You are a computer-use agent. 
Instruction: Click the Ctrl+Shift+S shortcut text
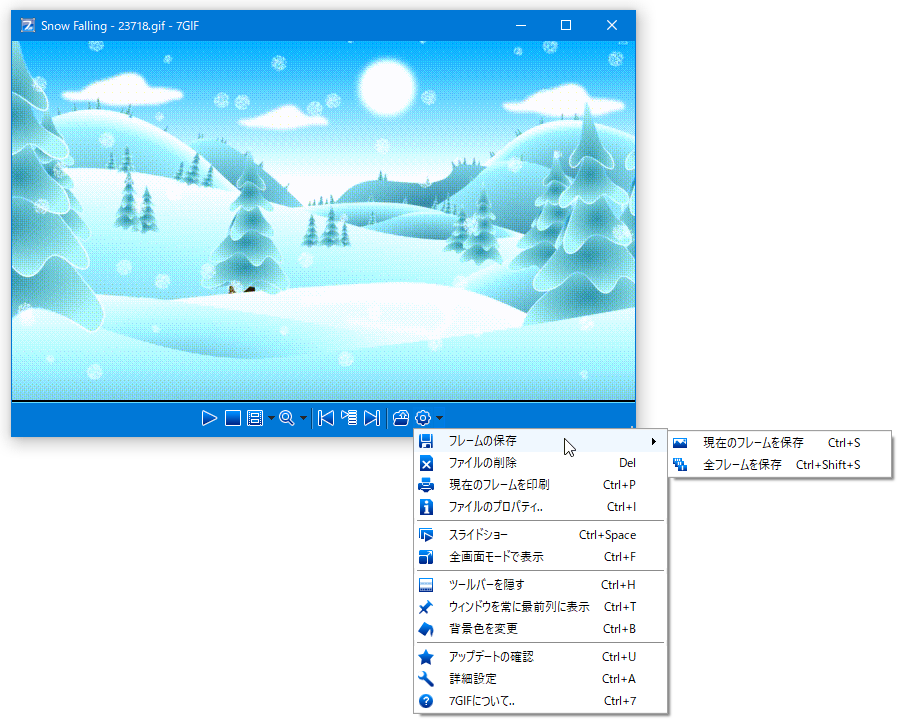828,465
